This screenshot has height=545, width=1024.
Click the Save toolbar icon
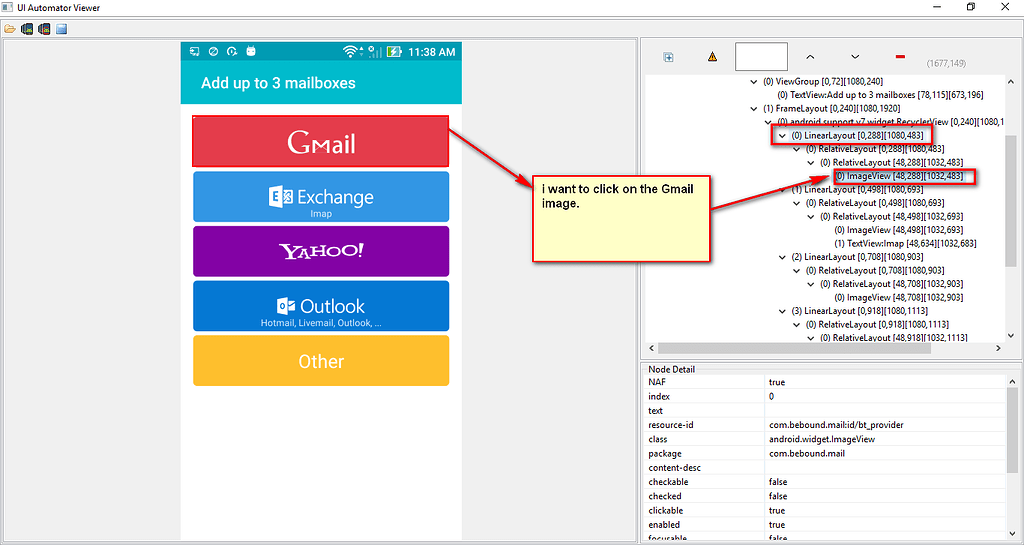coord(61,29)
